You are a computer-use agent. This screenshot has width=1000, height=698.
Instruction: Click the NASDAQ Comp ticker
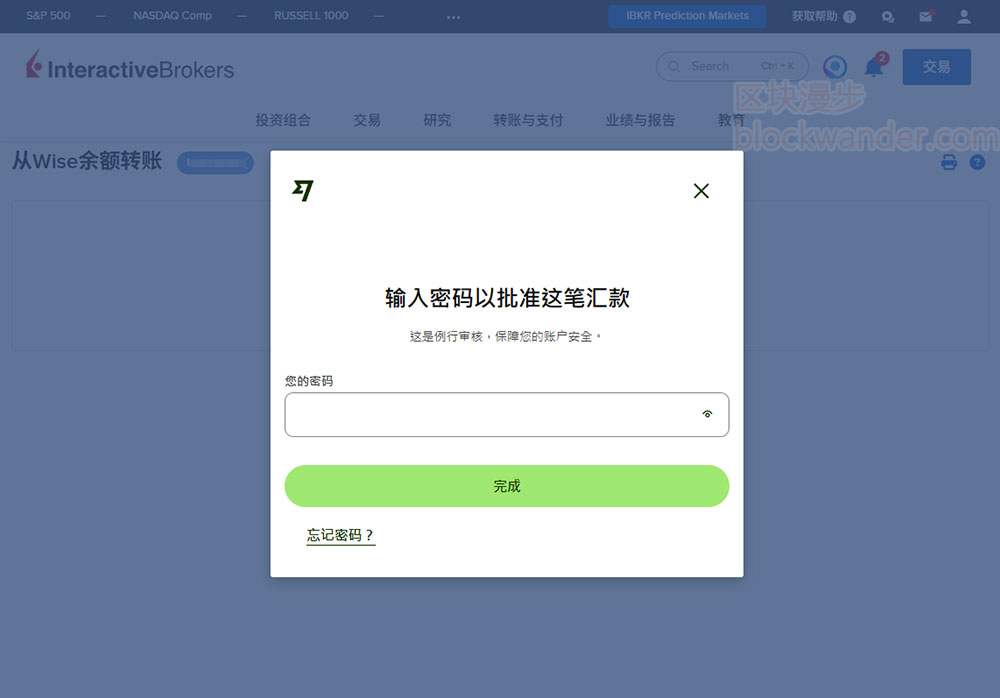(x=172, y=15)
